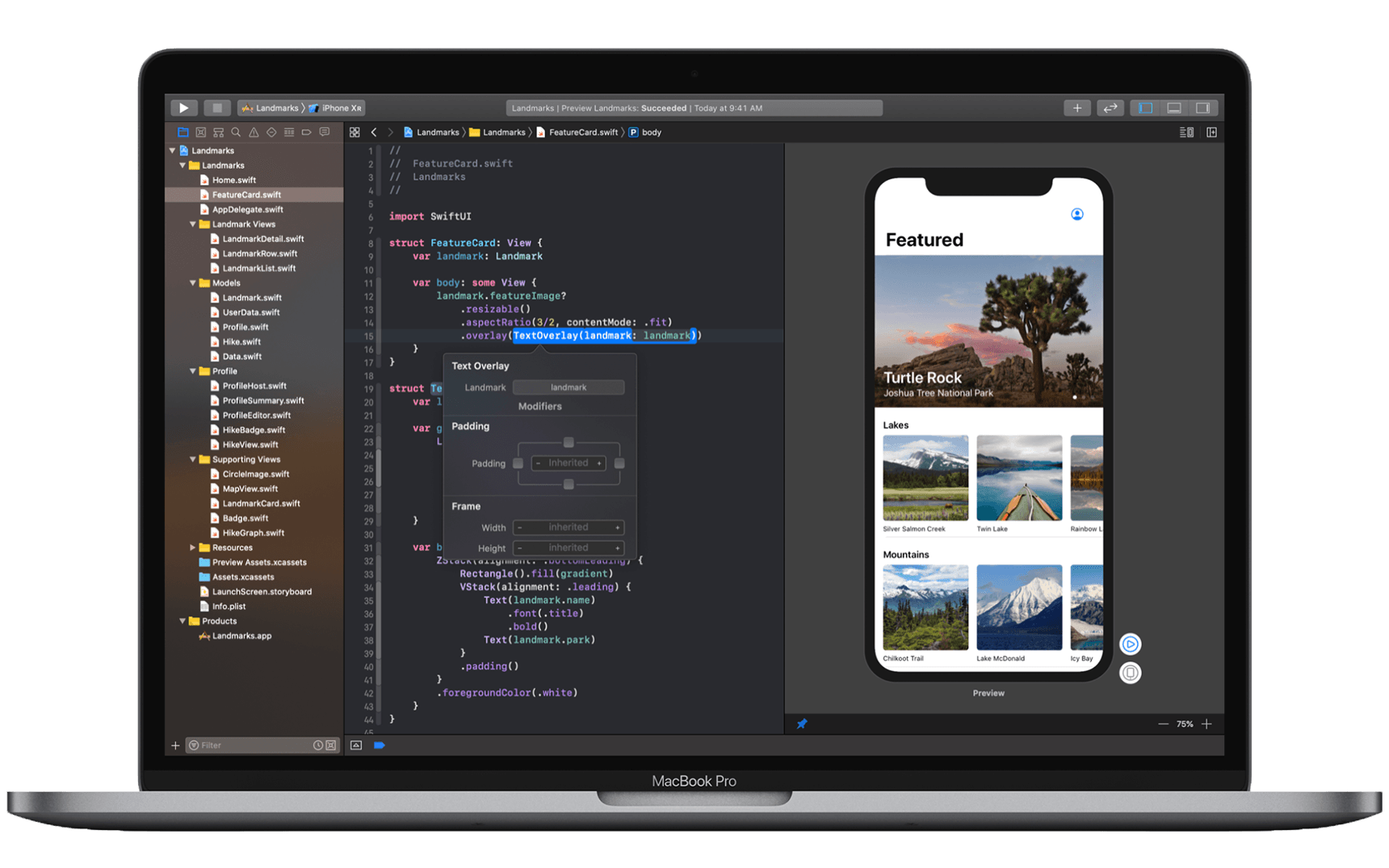Click the Height inherited stepper field
Screen dimensions: 1389x868
[569, 547]
